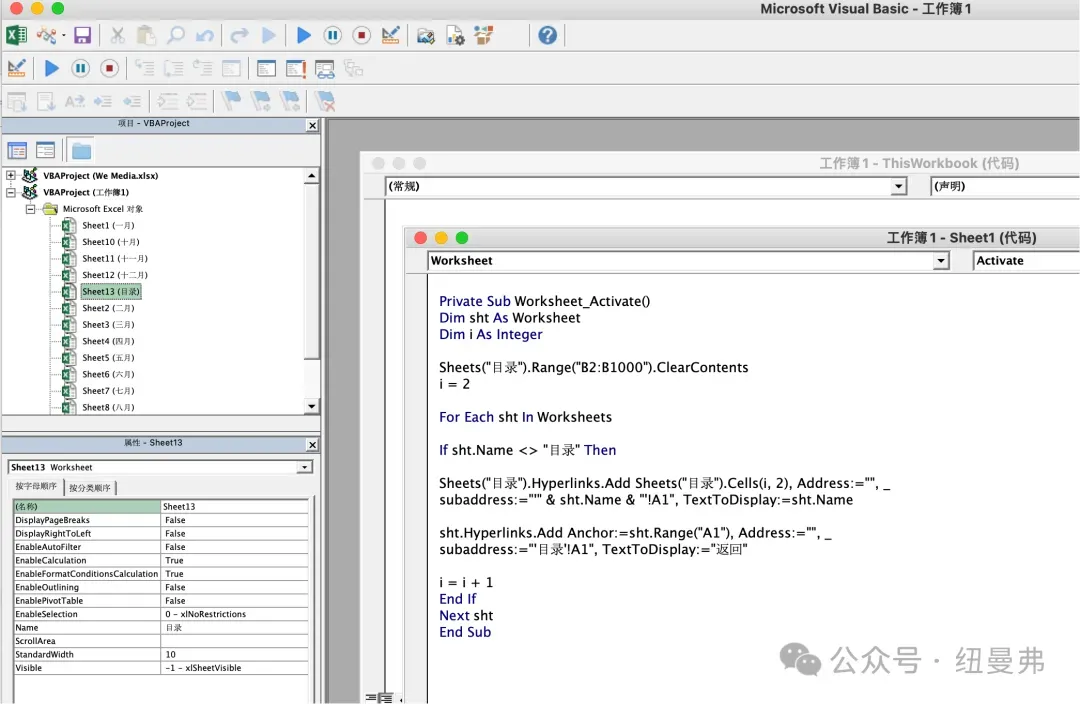The height and width of the screenshot is (704, 1080).
Task: Select Sheet5 (五月) in project tree
Action: 108,358
